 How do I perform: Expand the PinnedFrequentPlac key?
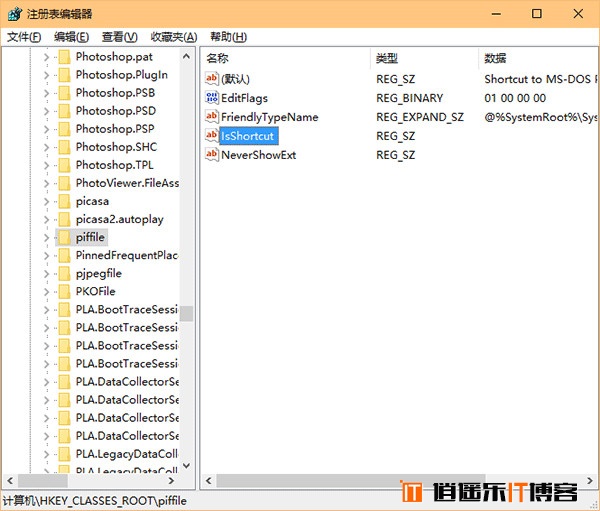(46, 256)
